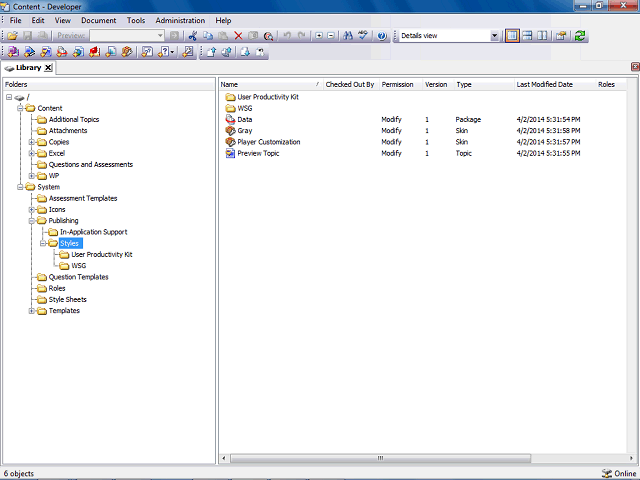Click the Paste clipboard icon
This screenshot has width=640, height=480.
click(x=223, y=36)
